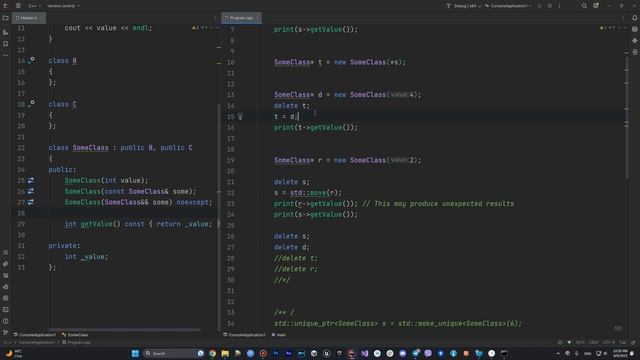The width and height of the screenshot is (640, 360).
Task: Open the Terminal tool window icon
Action: click(5, 310)
